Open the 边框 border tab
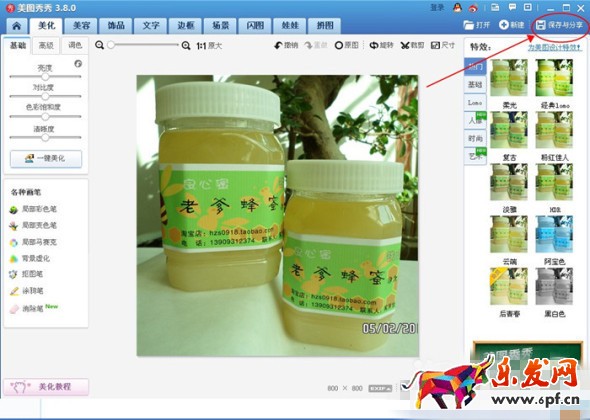This screenshot has width=590, height=420. click(186, 26)
